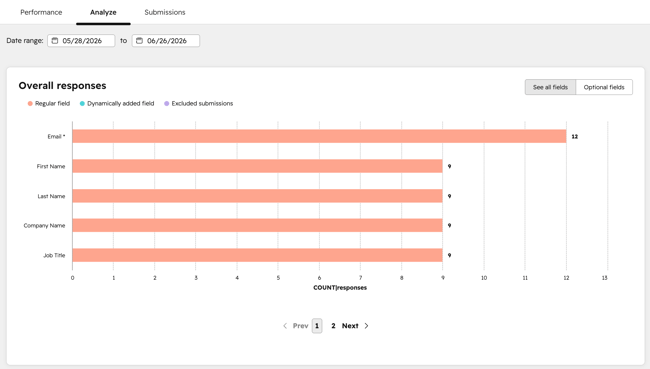Click the next page chevron arrow

click(x=366, y=326)
